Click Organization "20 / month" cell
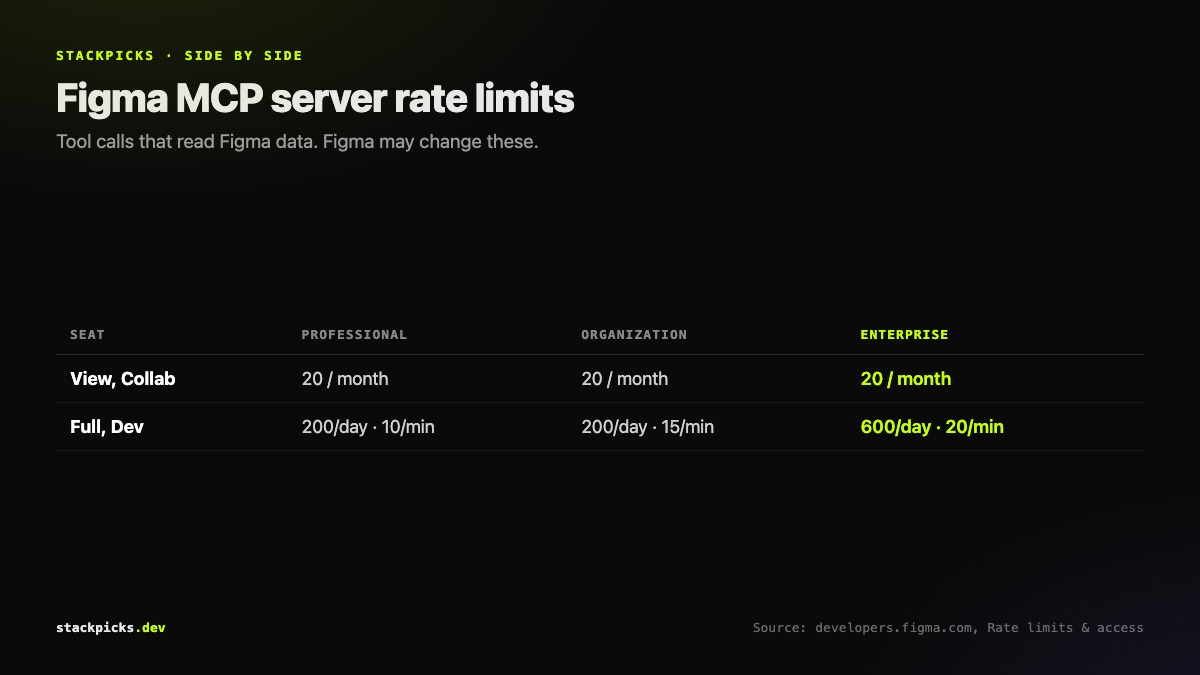 pos(624,379)
